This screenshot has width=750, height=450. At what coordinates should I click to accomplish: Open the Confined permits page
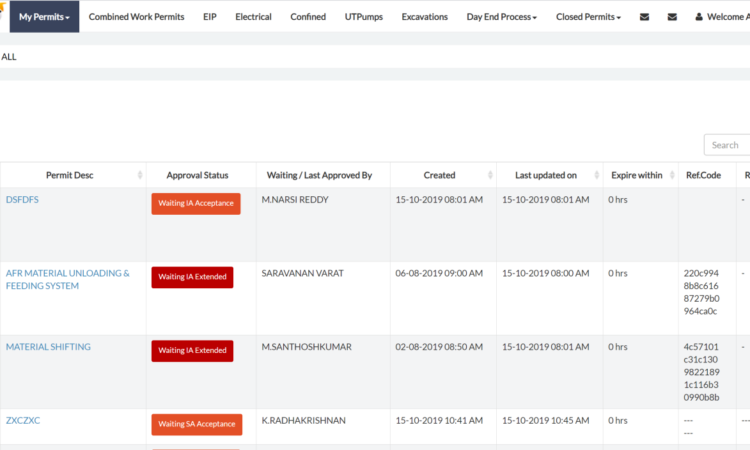pyautogui.click(x=308, y=17)
